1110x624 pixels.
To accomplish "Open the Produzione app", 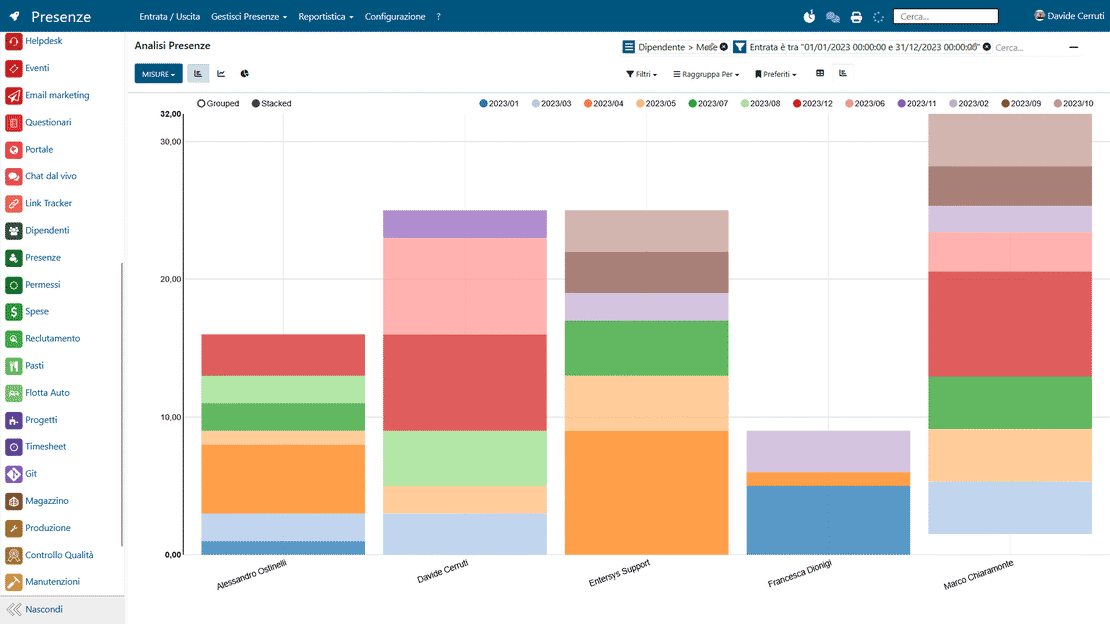I will point(38,528).
